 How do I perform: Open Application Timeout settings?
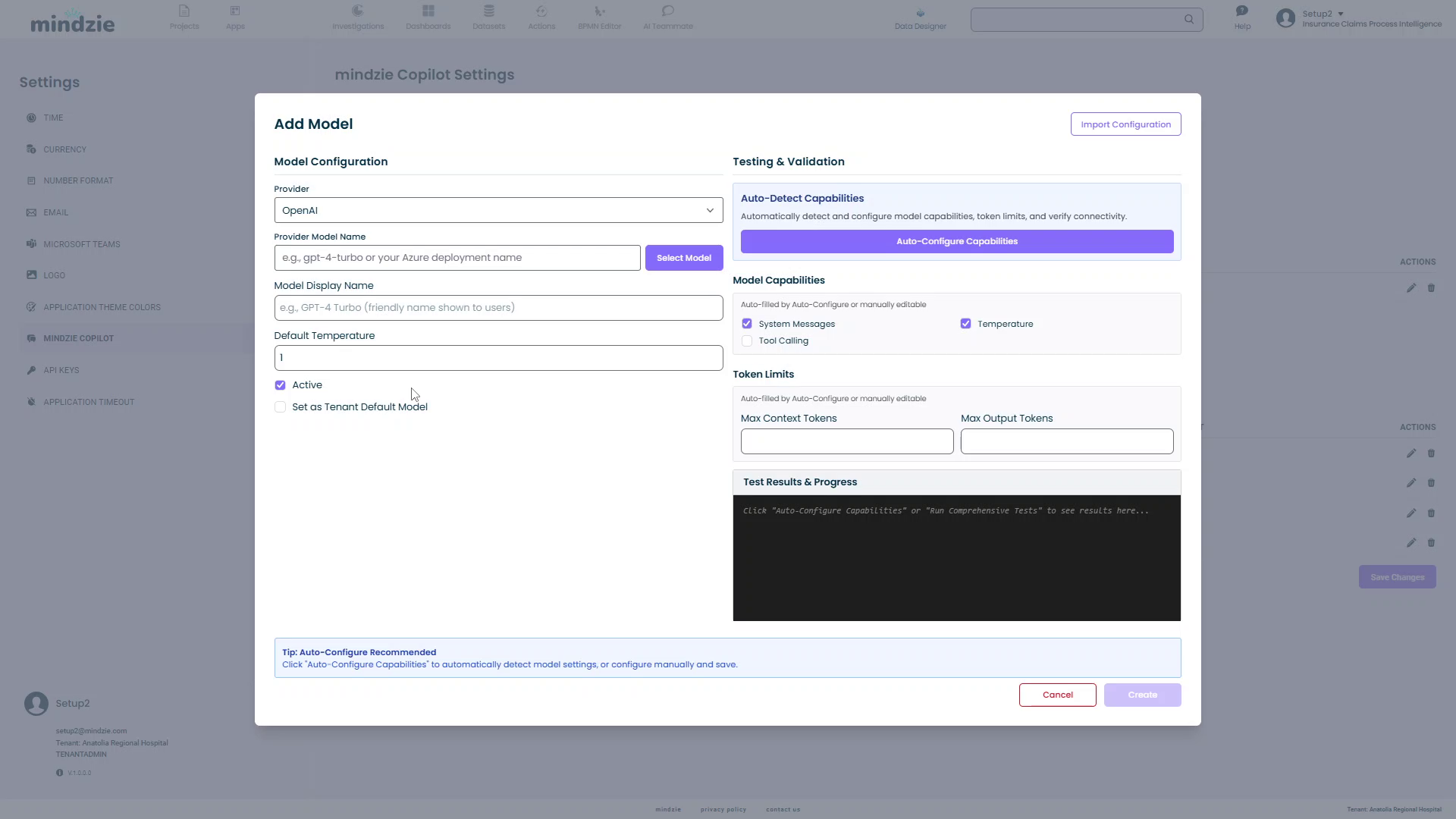pyautogui.click(x=89, y=402)
